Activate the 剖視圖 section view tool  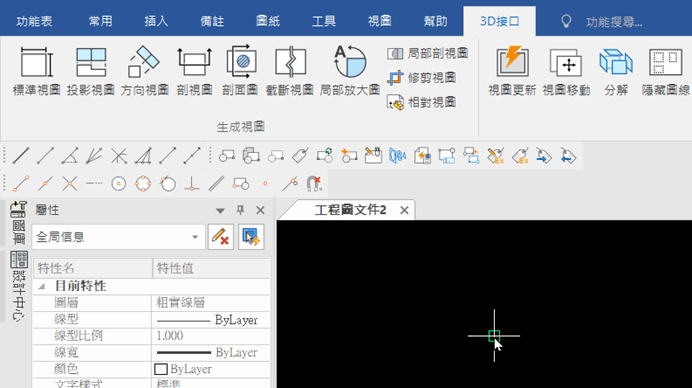point(195,71)
